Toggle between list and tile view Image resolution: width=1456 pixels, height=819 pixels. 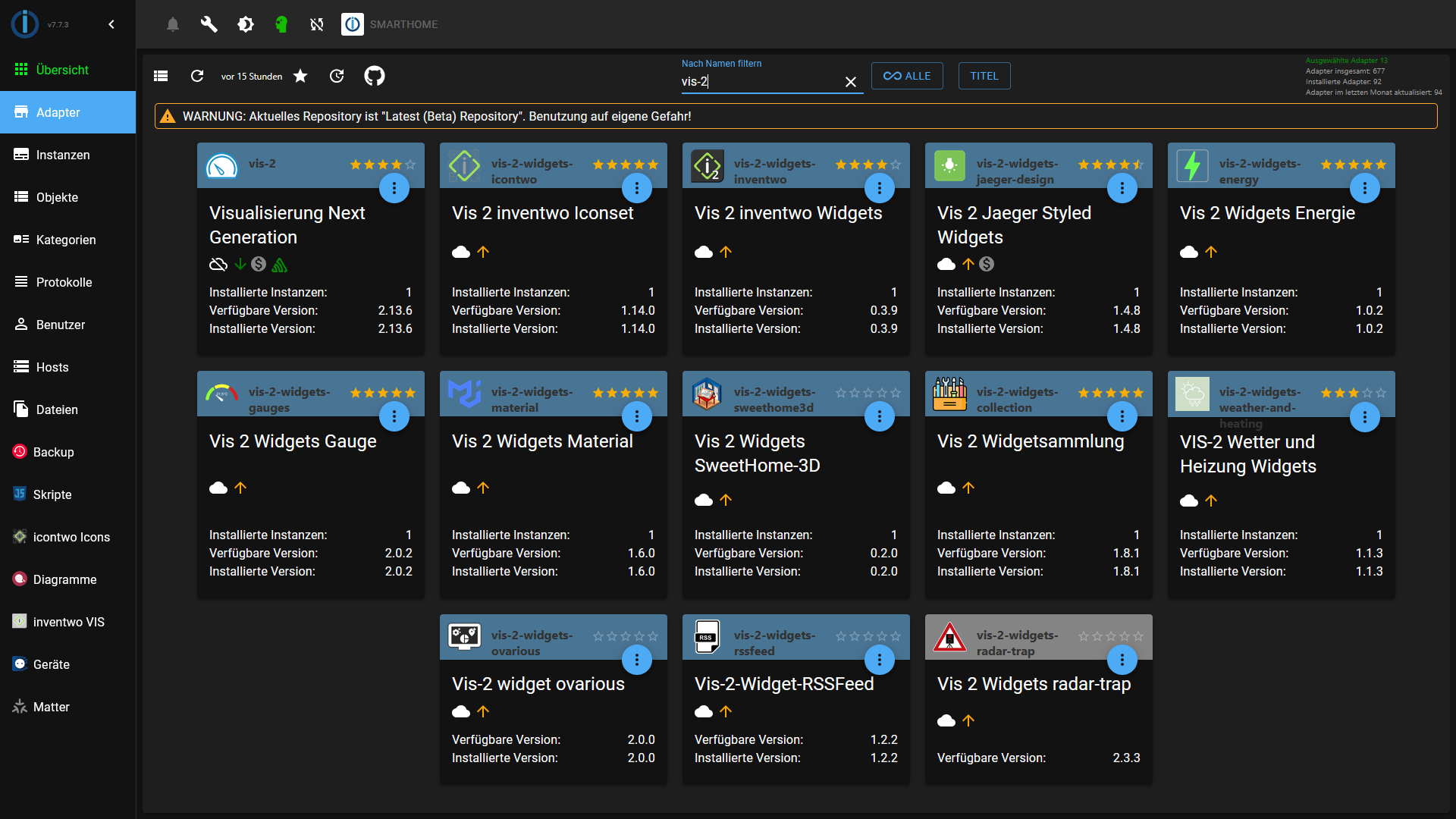pyautogui.click(x=161, y=76)
